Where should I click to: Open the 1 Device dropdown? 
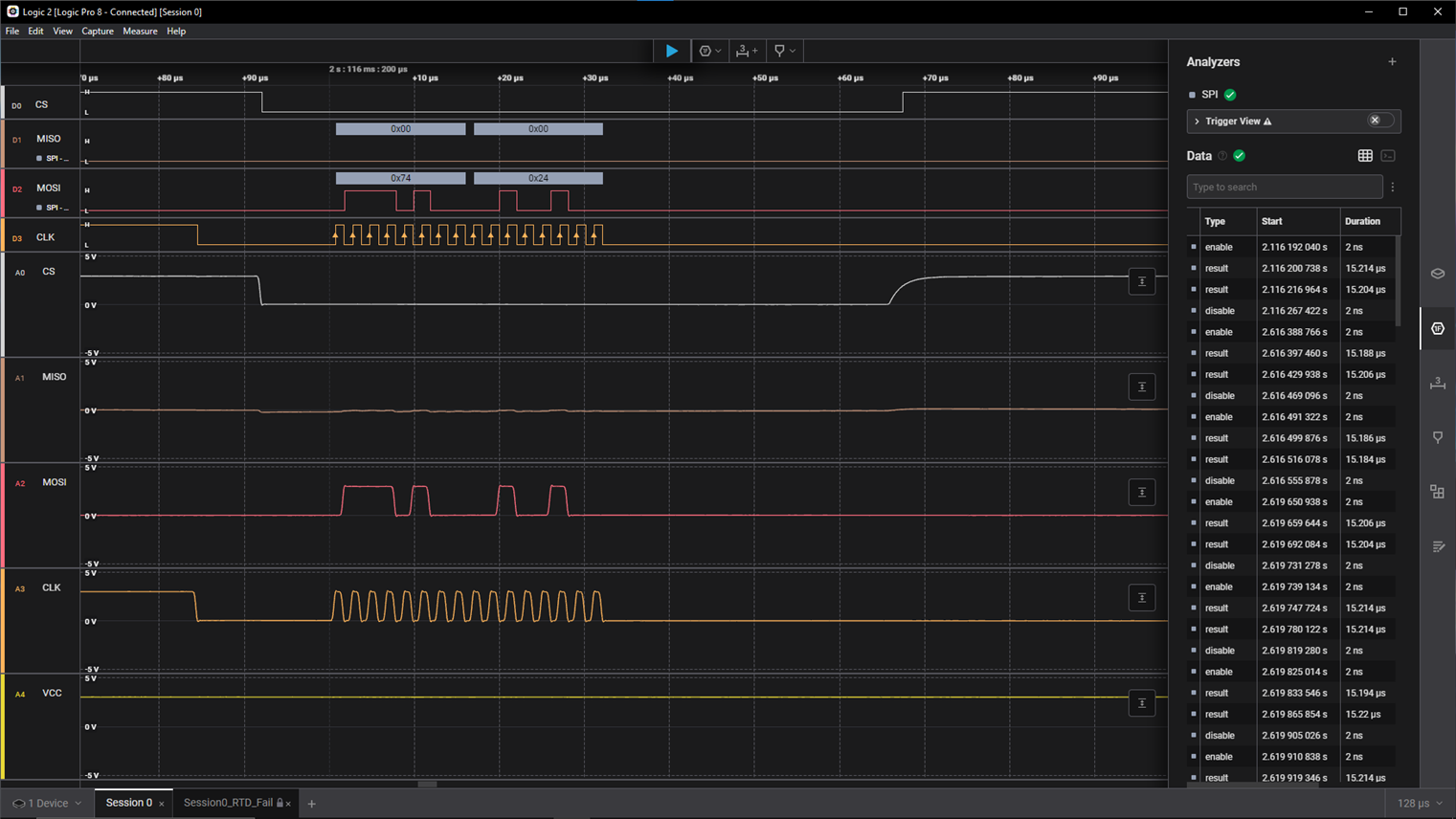point(47,804)
